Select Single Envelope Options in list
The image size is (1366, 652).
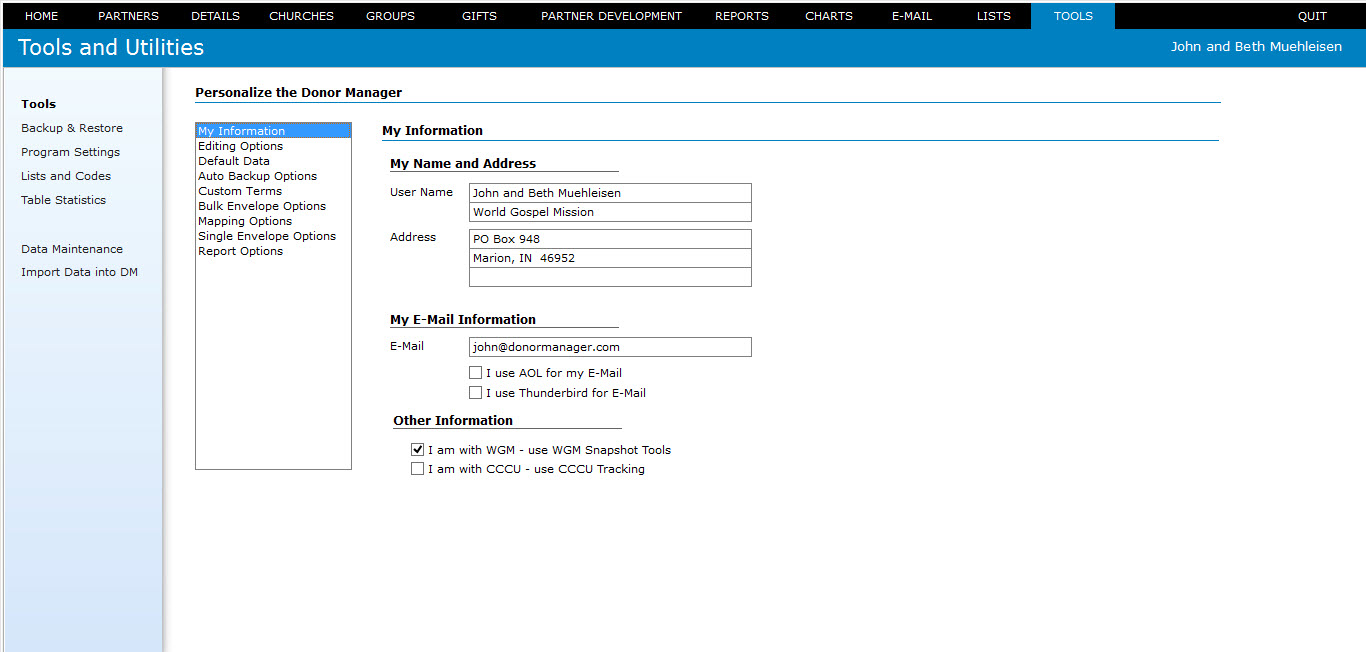coord(273,236)
